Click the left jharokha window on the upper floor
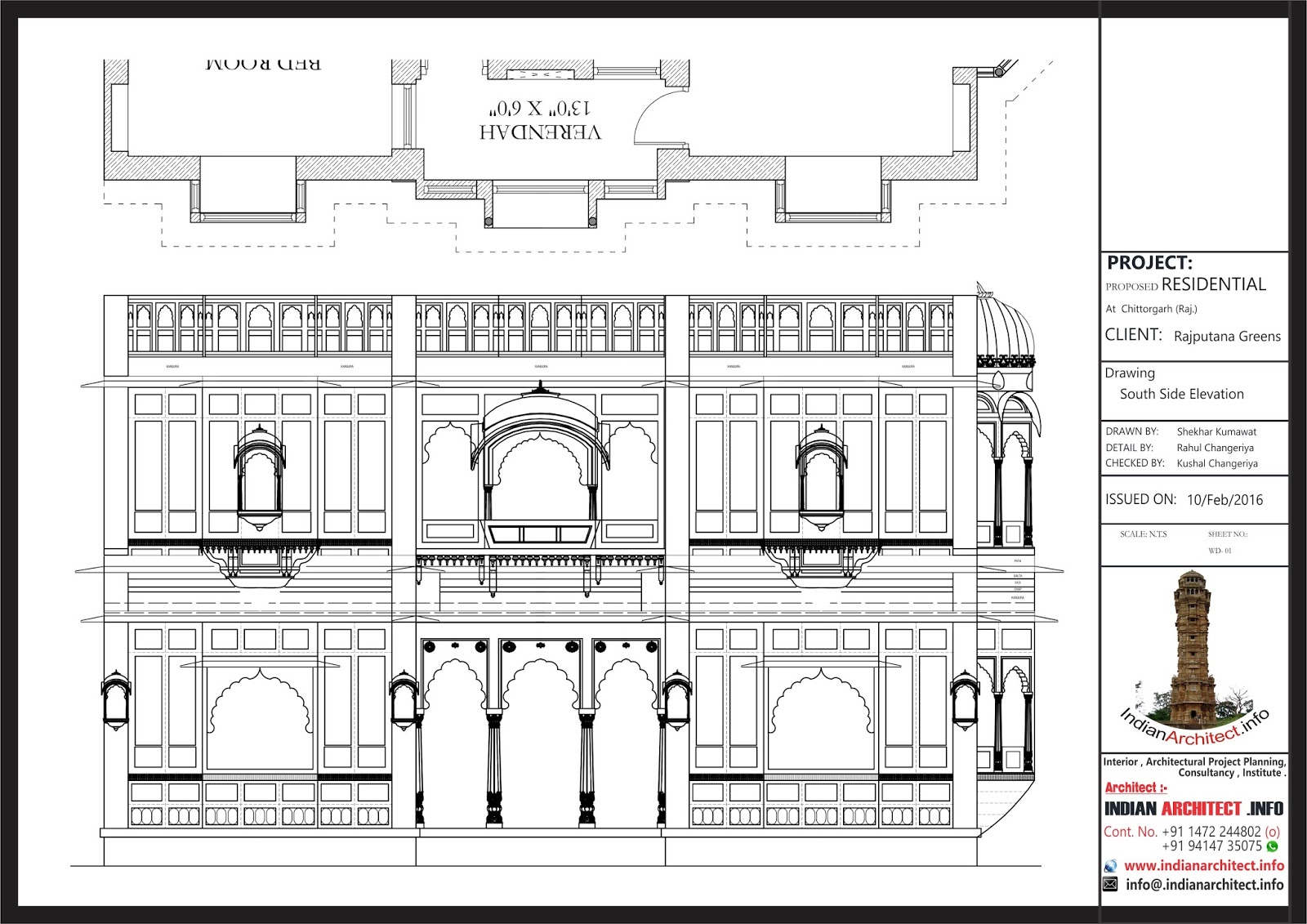This screenshot has height=924, width=1307. pyautogui.click(x=260, y=474)
